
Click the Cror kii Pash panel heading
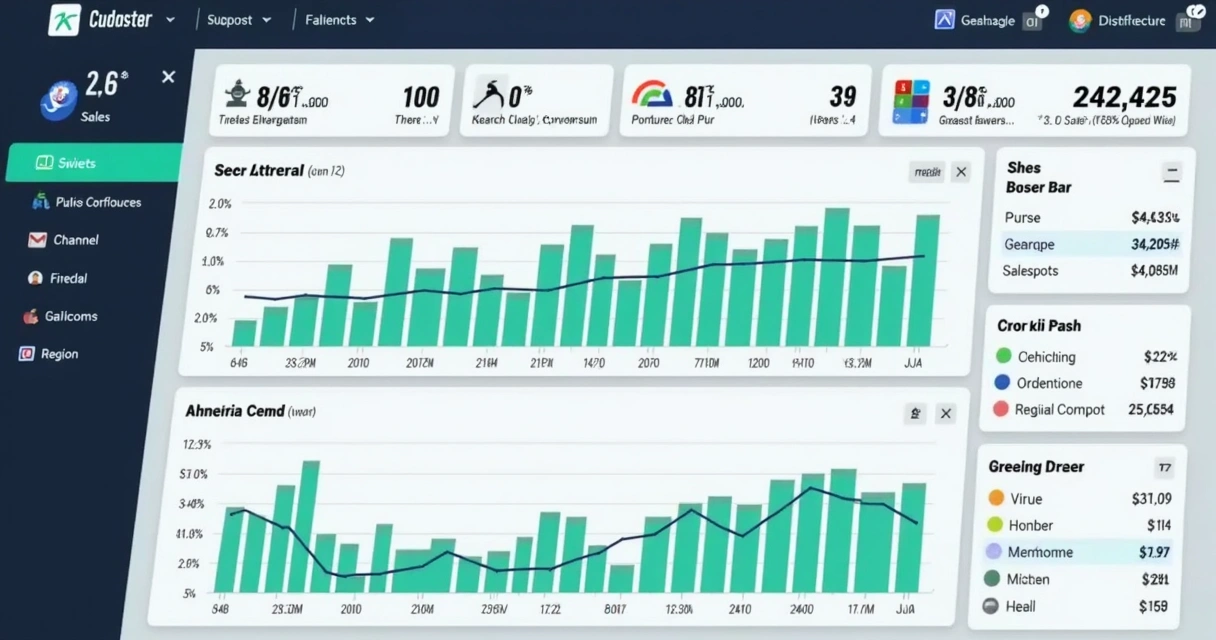click(x=1039, y=325)
